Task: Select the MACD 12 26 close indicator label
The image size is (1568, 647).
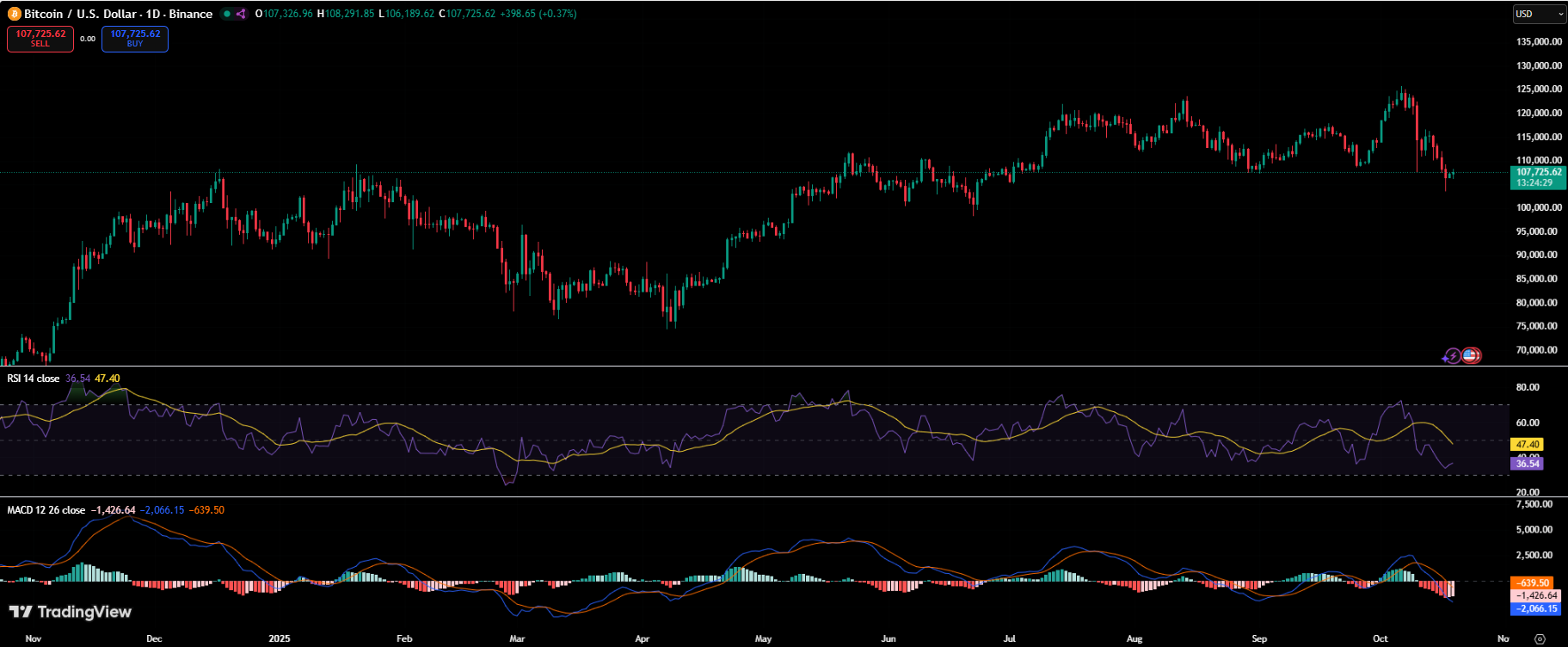Action: 46,510
